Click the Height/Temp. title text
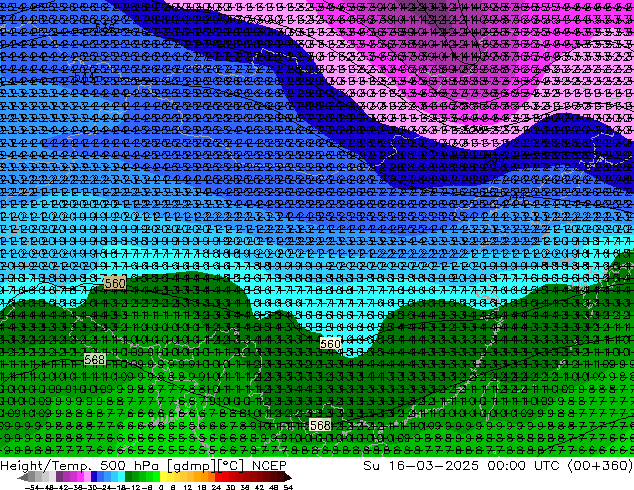634x490 pixels. [x=44, y=466]
